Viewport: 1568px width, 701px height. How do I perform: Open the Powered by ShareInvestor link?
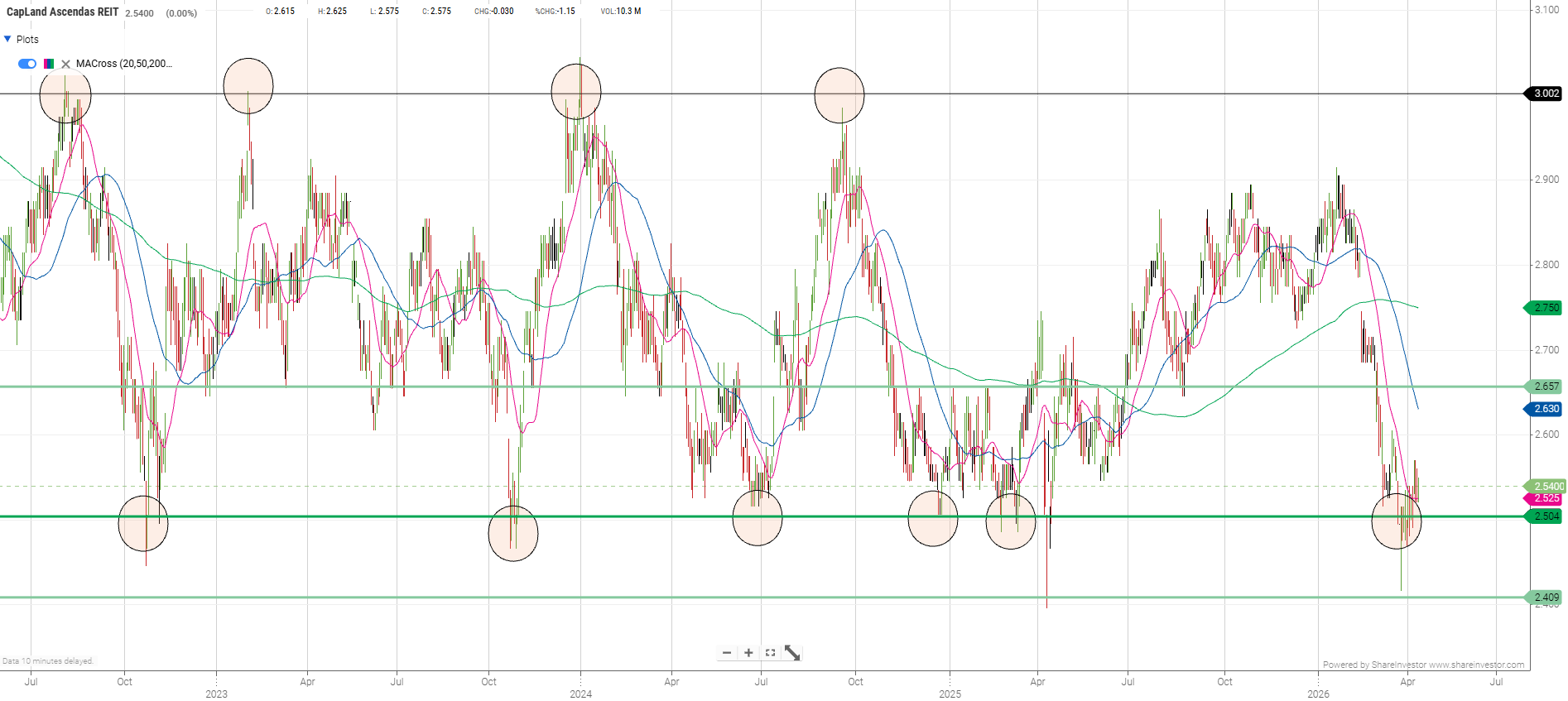tap(1422, 665)
